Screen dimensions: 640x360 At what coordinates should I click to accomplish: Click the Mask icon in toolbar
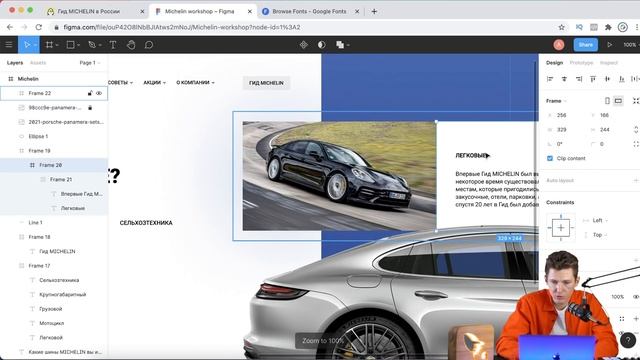pos(322,45)
